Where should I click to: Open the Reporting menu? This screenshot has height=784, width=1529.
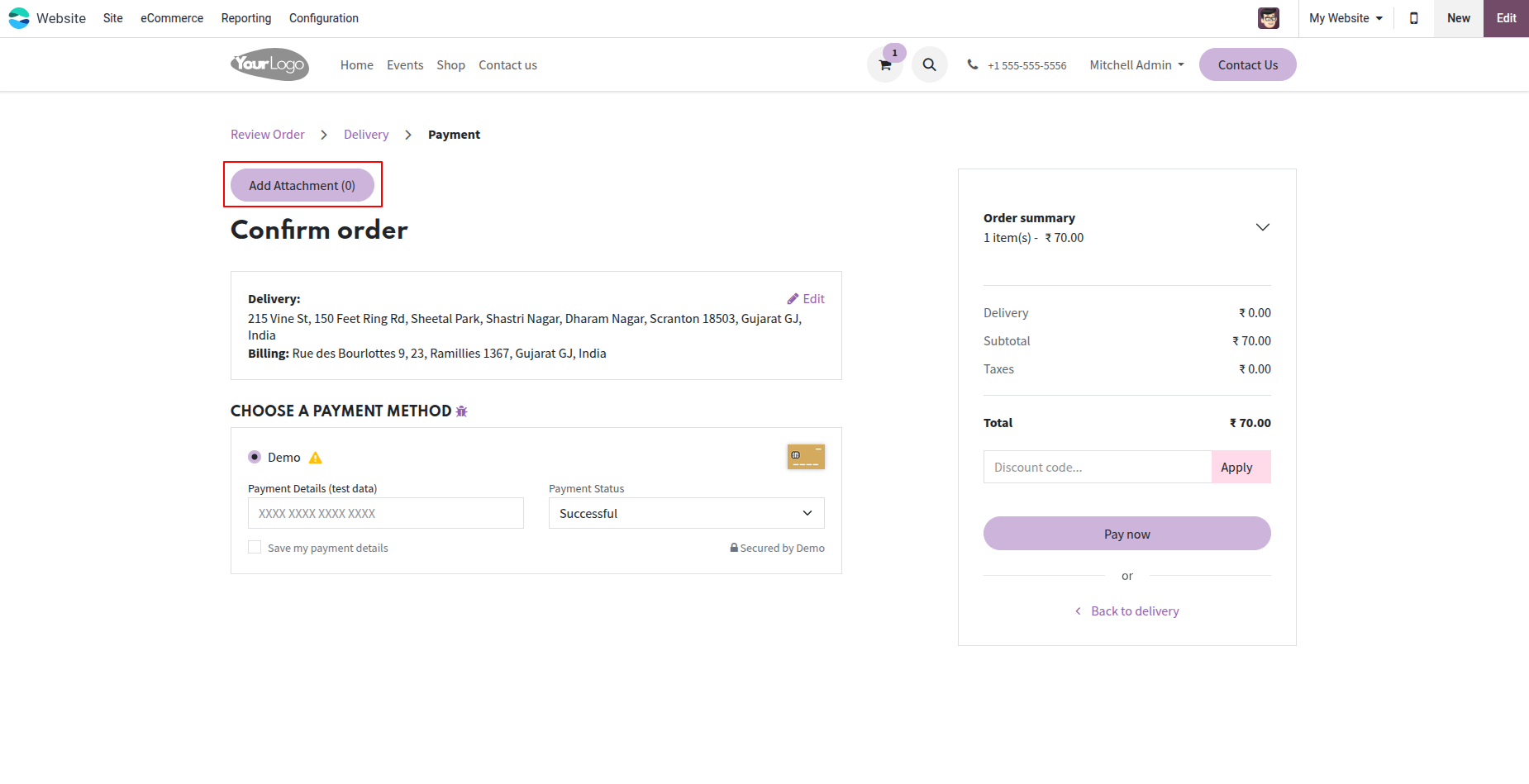246,18
